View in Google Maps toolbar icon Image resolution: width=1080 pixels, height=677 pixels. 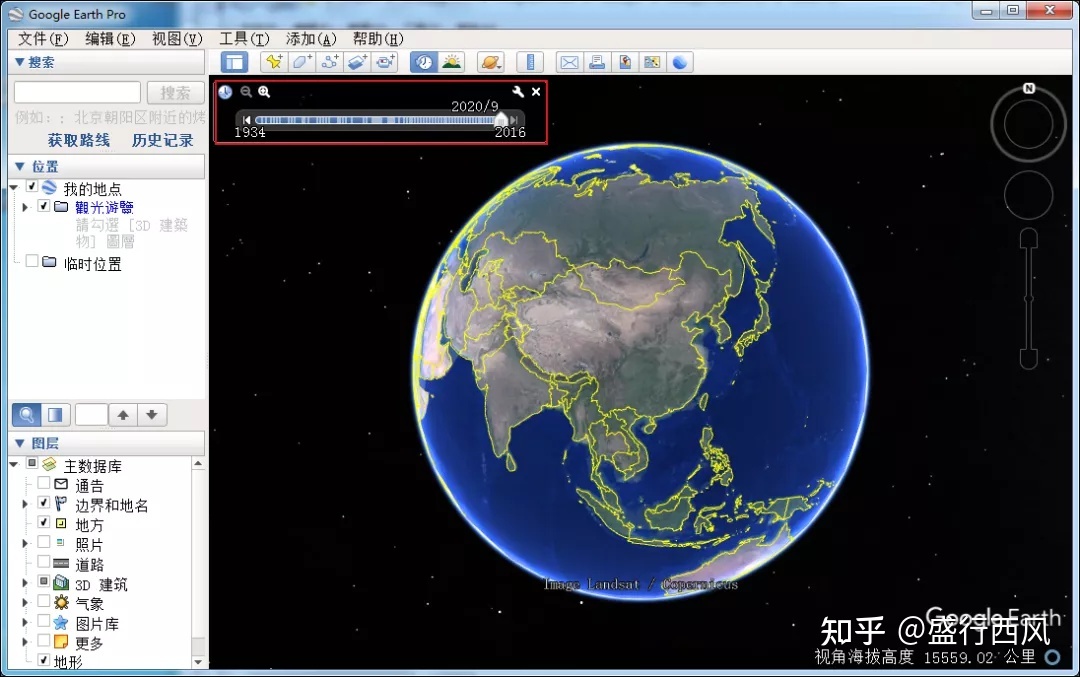tap(652, 63)
